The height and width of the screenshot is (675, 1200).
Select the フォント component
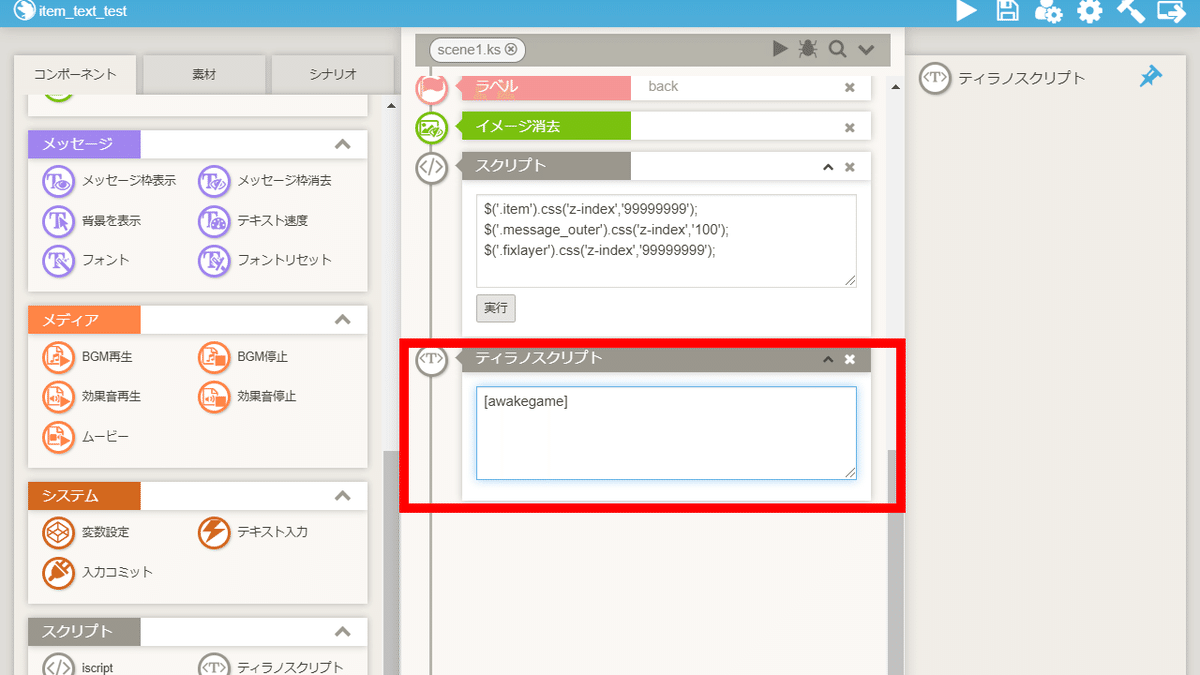pyautogui.click(x=86, y=260)
